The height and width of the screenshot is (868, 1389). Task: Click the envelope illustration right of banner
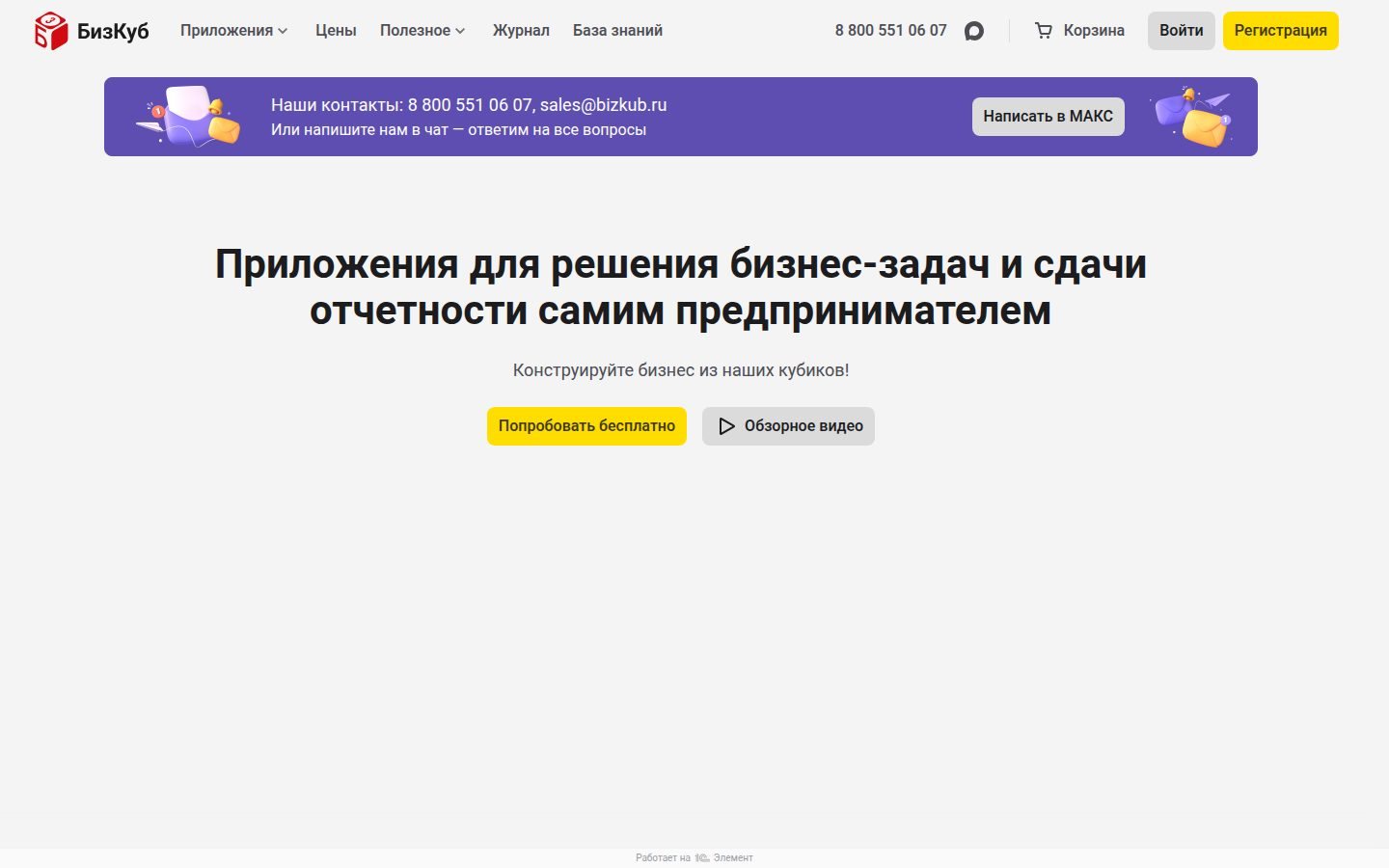1193,118
